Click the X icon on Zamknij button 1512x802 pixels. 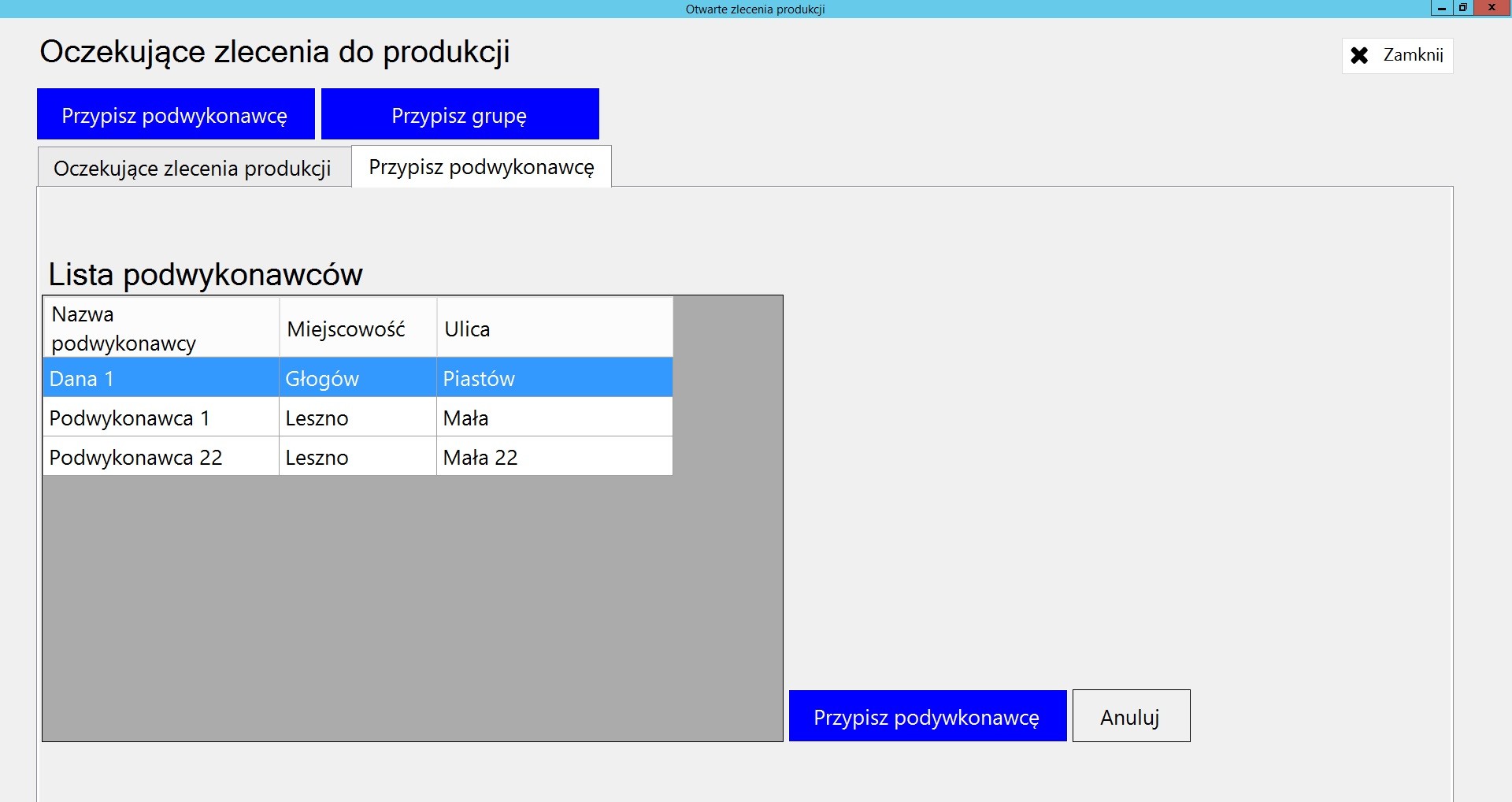1359,55
